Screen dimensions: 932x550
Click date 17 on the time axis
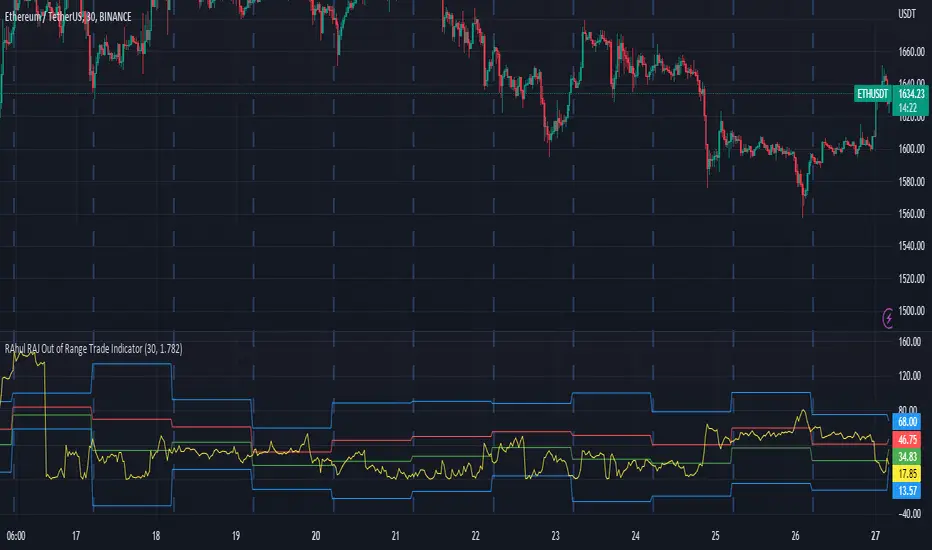click(x=76, y=536)
